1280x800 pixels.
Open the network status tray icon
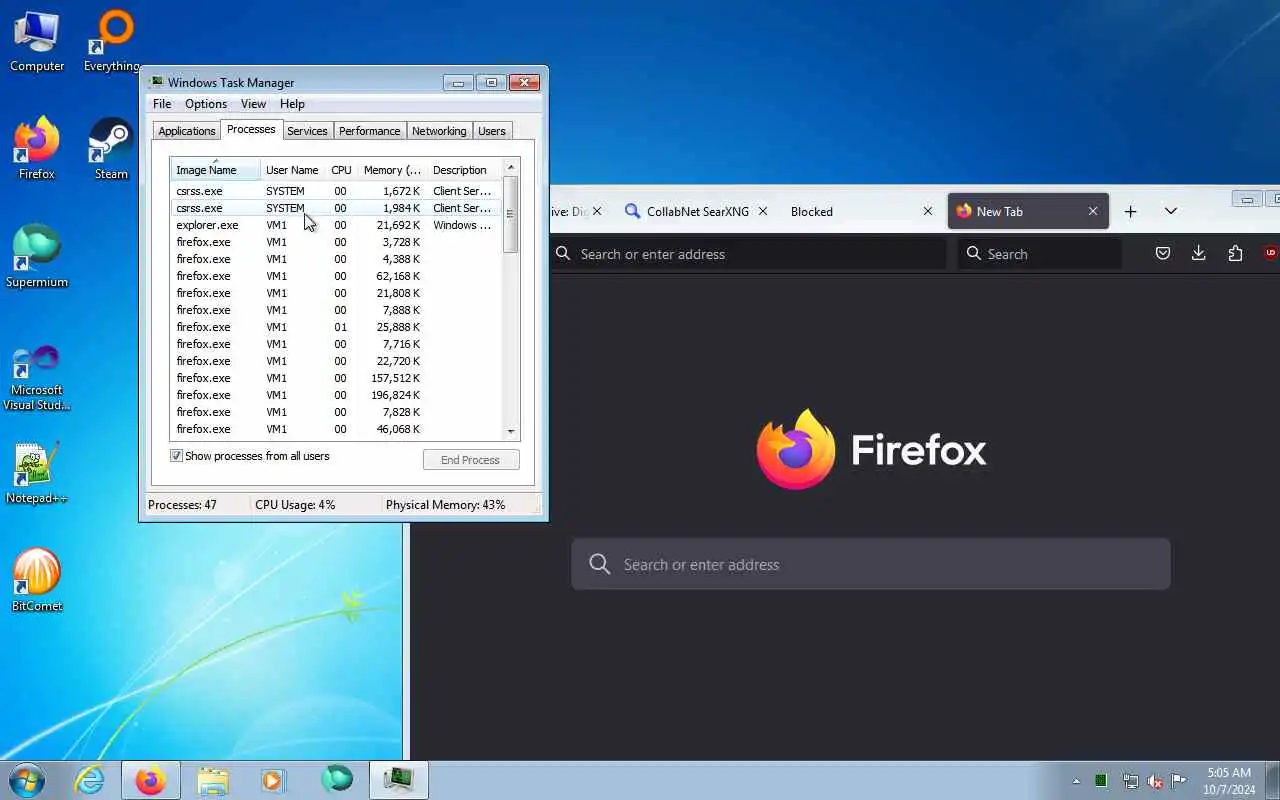pos(1130,781)
